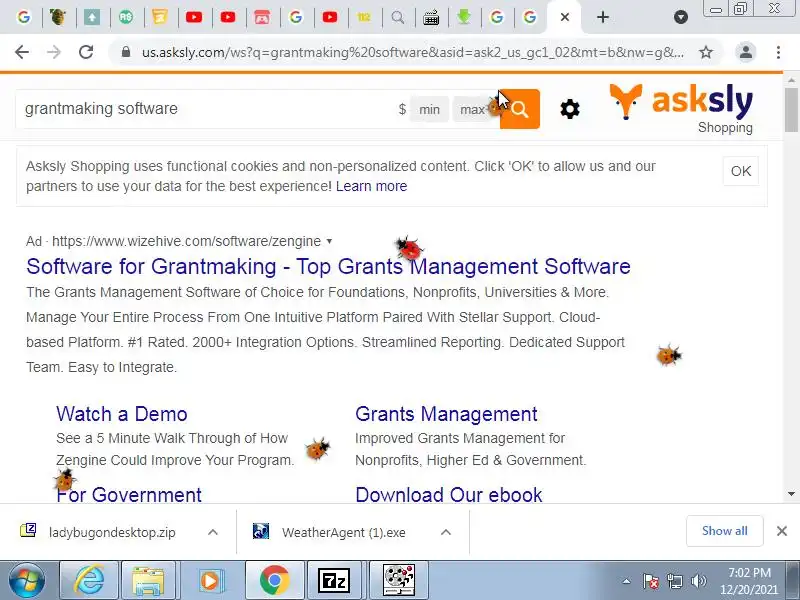Open File Explorer from the taskbar

(x=147, y=581)
